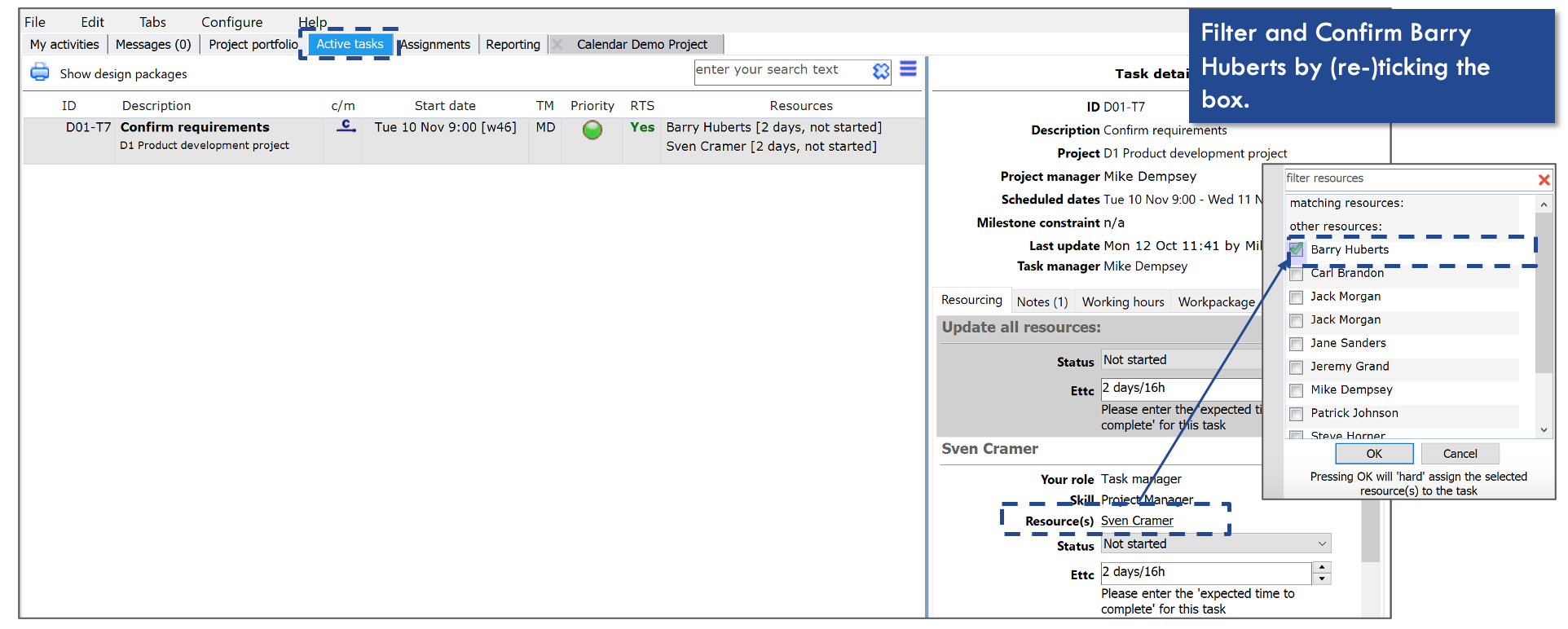Tick the Jane Sanders checkbox
Viewport: 1568px width, 629px height.
[x=1296, y=344]
